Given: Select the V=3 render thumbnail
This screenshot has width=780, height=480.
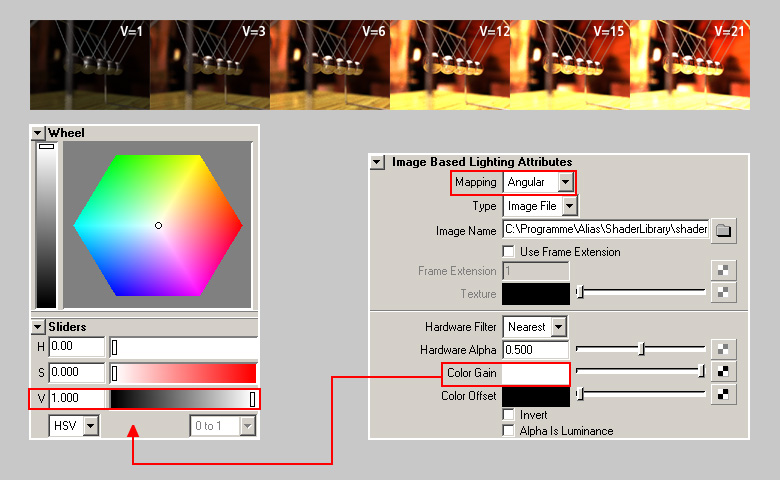Looking at the screenshot, I should [x=210, y=65].
